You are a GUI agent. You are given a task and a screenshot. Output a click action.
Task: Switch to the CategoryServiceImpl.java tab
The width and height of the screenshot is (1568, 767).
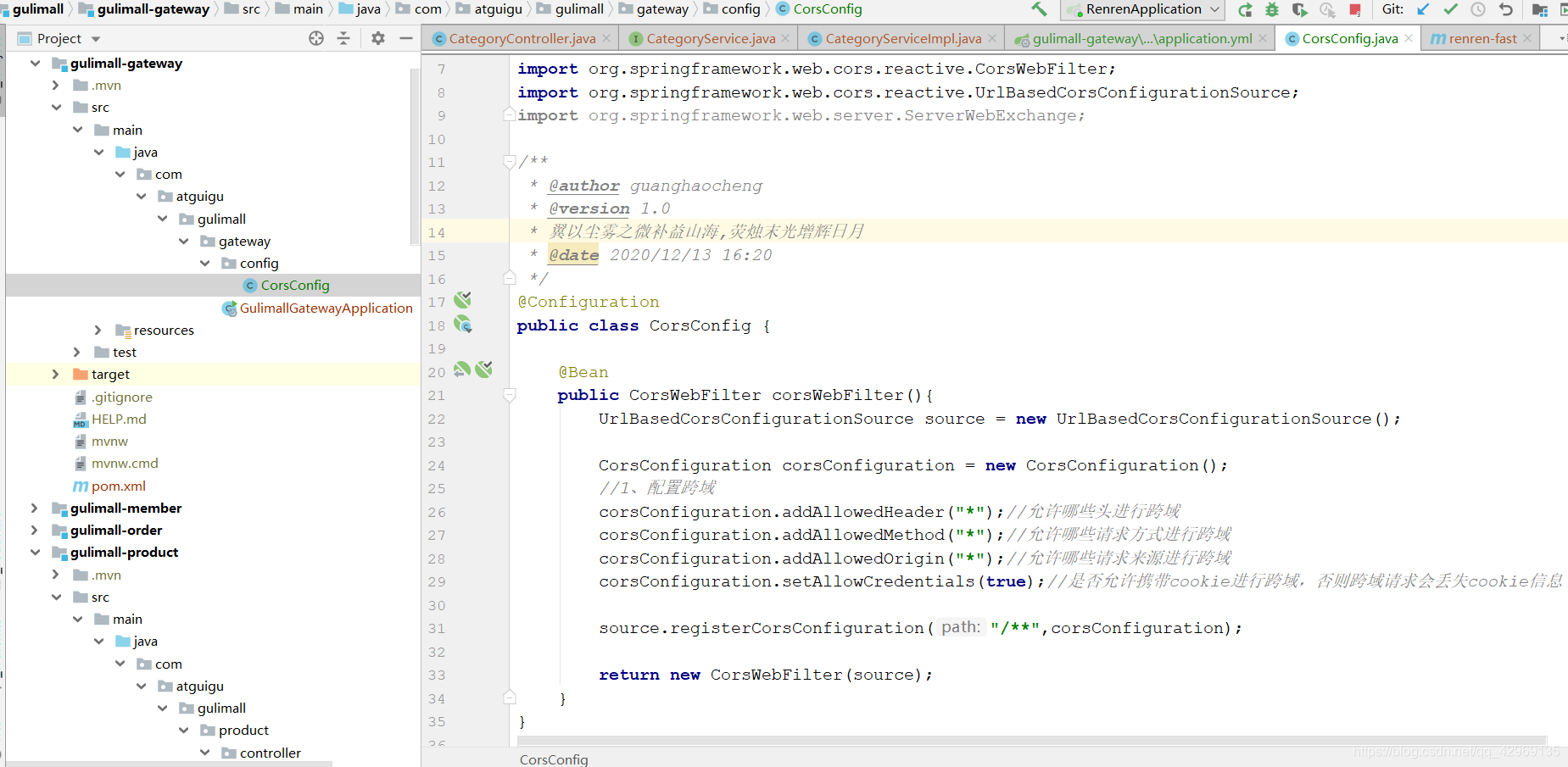click(902, 38)
